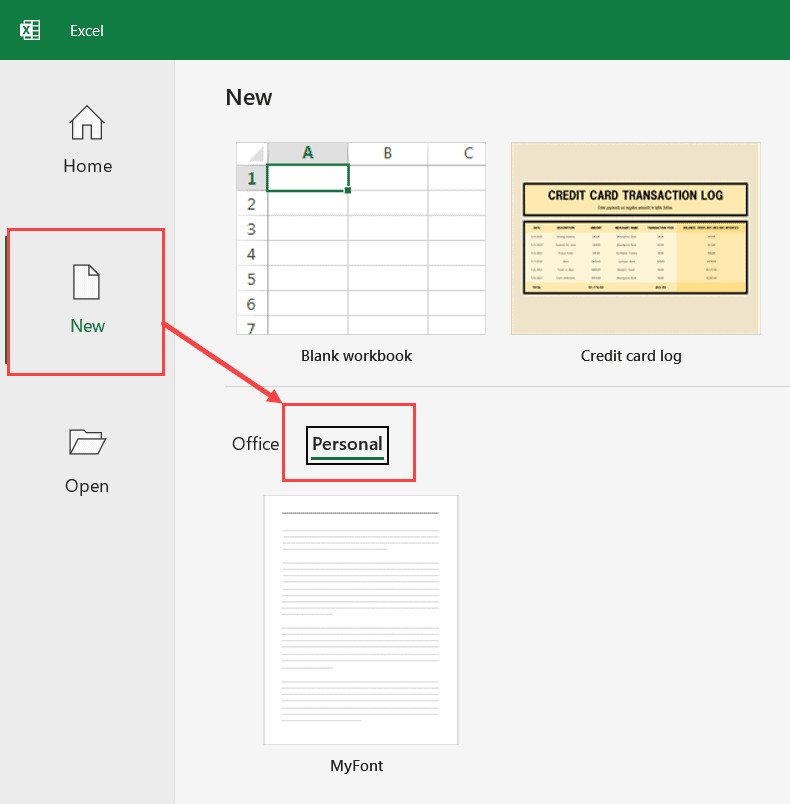This screenshot has width=790, height=804.
Task: Click the New page heading text
Action: [x=249, y=97]
